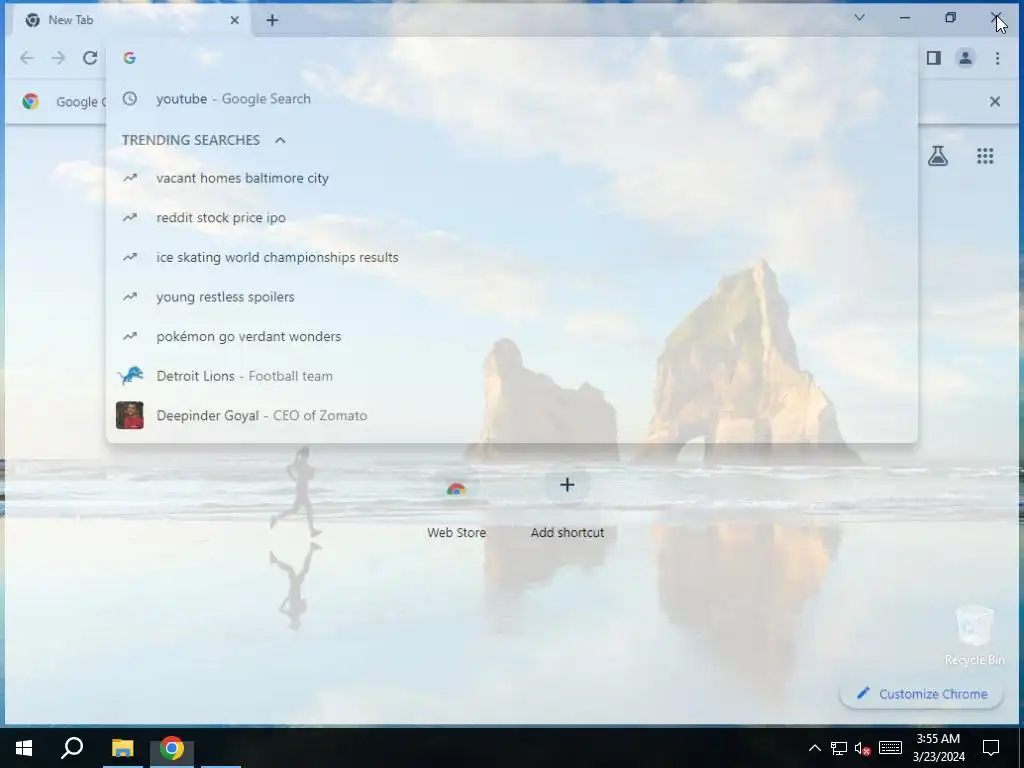The height and width of the screenshot is (768, 1024).
Task: Open Chrome three-dot menu
Action: [997, 58]
